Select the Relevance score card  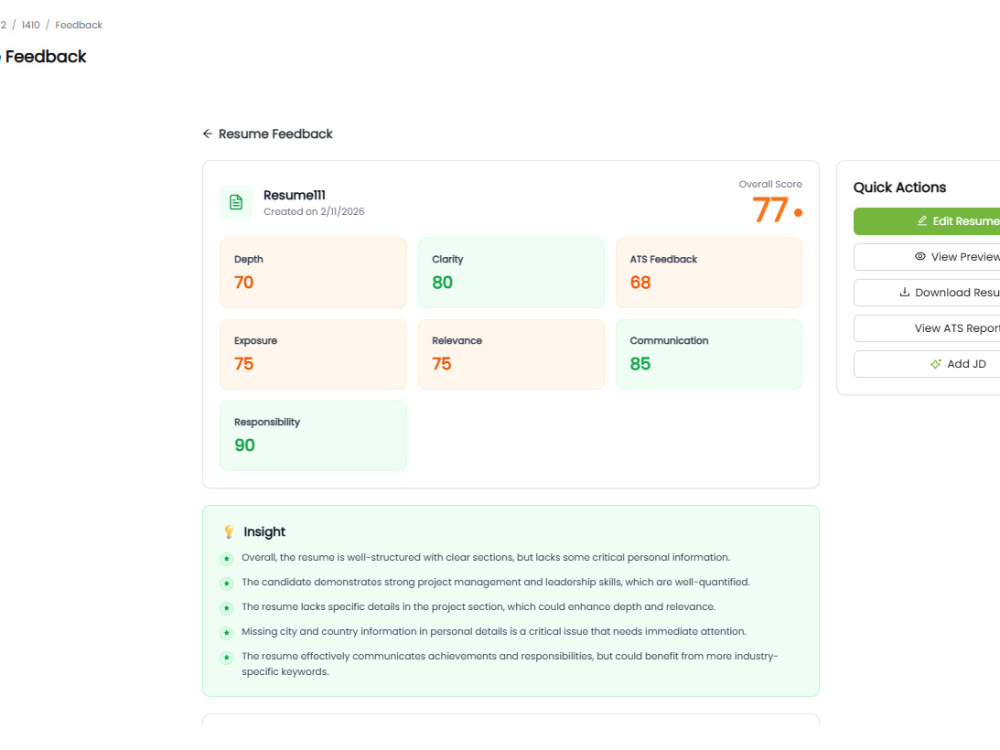[x=511, y=355]
